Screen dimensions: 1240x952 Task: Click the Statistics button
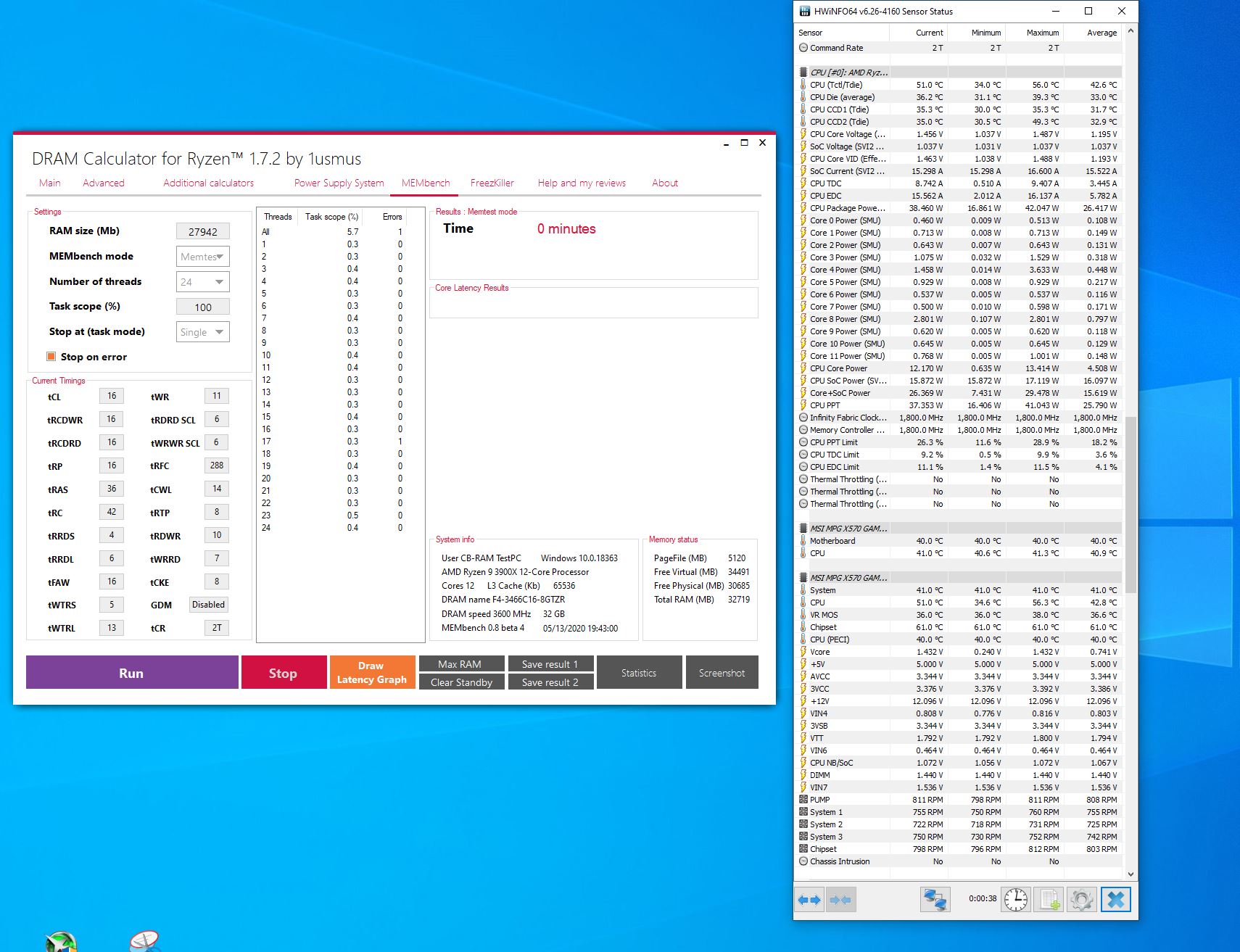click(x=640, y=672)
